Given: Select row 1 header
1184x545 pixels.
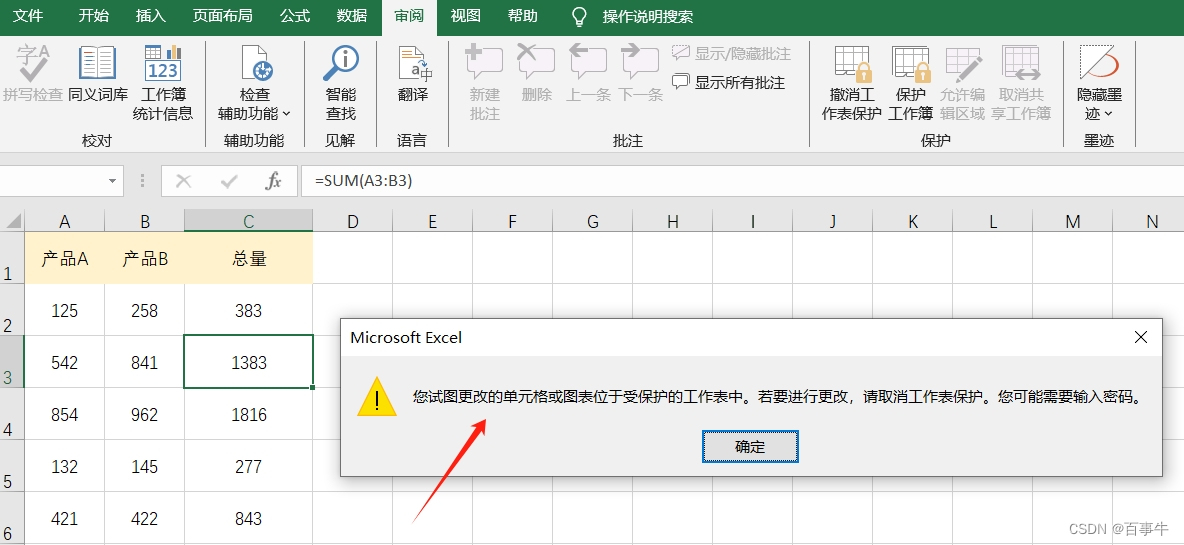Looking at the screenshot, I should click(12, 258).
